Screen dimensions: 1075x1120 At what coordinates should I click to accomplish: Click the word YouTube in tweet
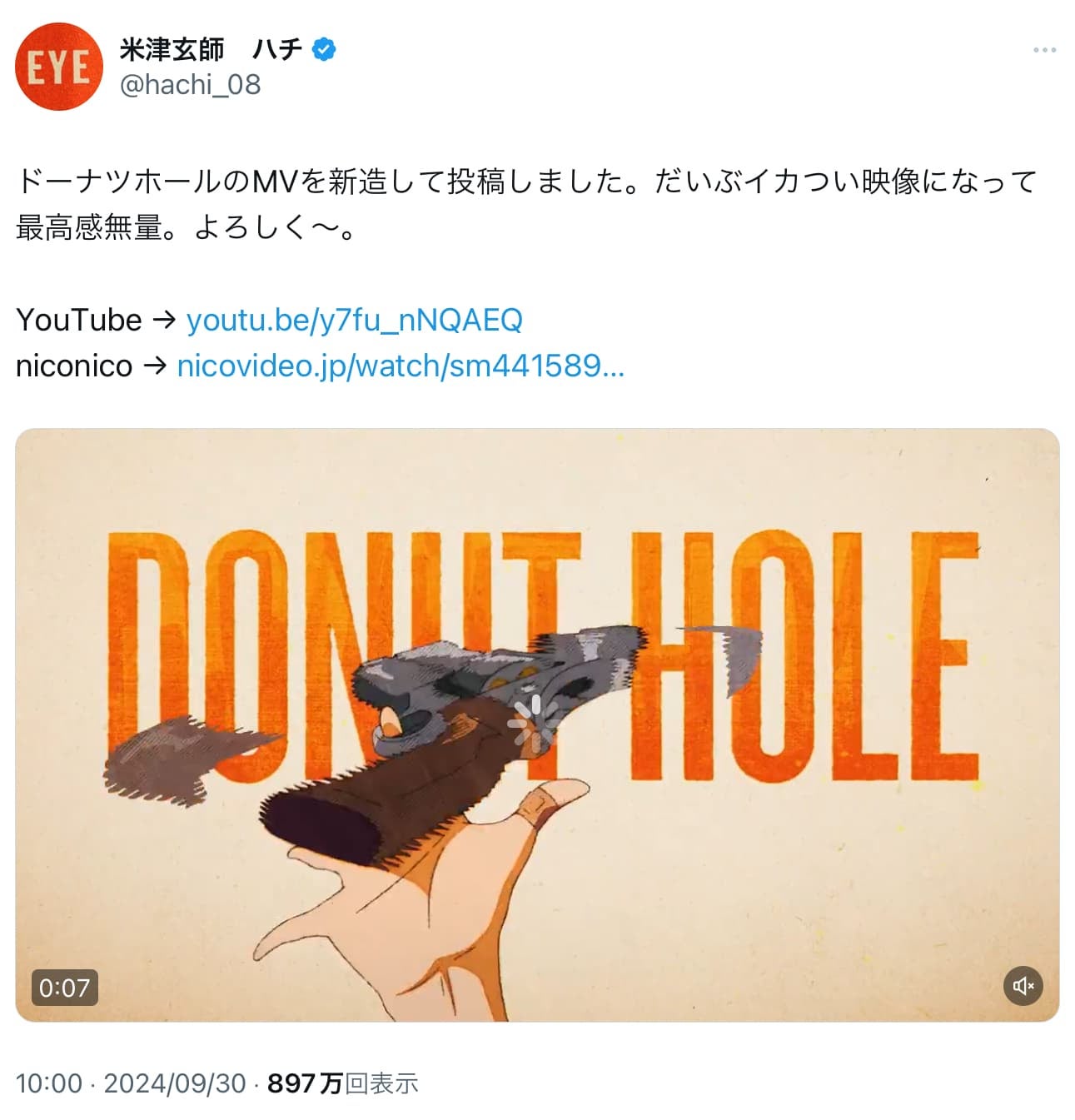[x=79, y=320]
